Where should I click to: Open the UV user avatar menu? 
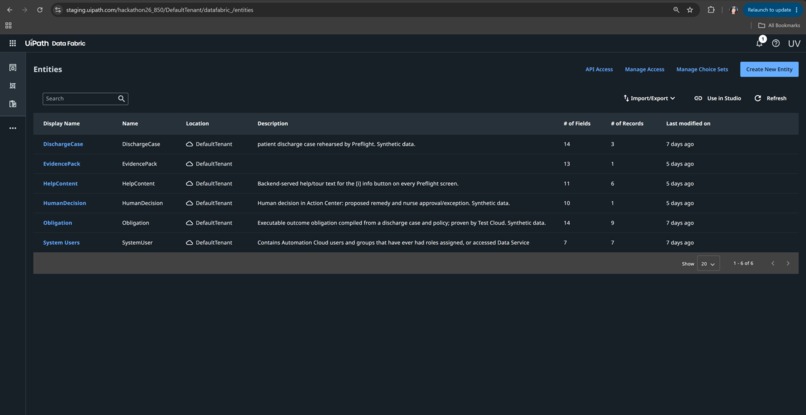(794, 43)
